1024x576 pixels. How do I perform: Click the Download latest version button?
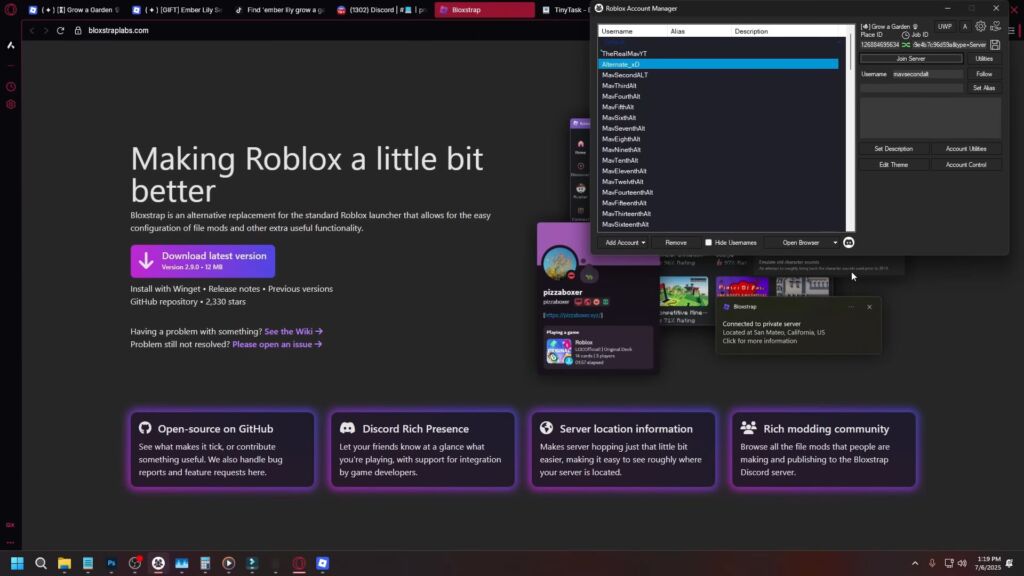coord(203,261)
